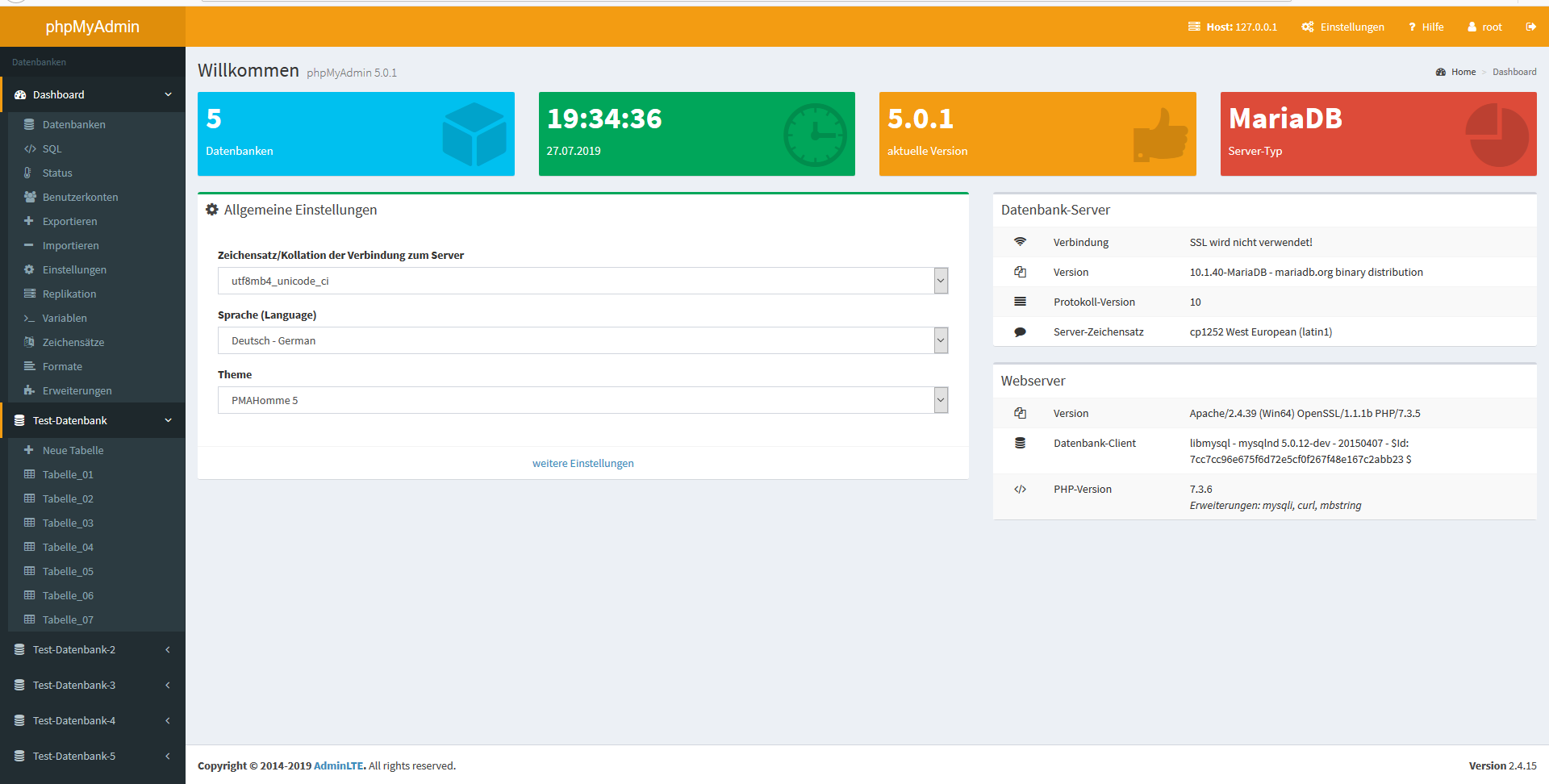
Task: Click the table icon beside Tabelle_01
Action: (x=30, y=474)
